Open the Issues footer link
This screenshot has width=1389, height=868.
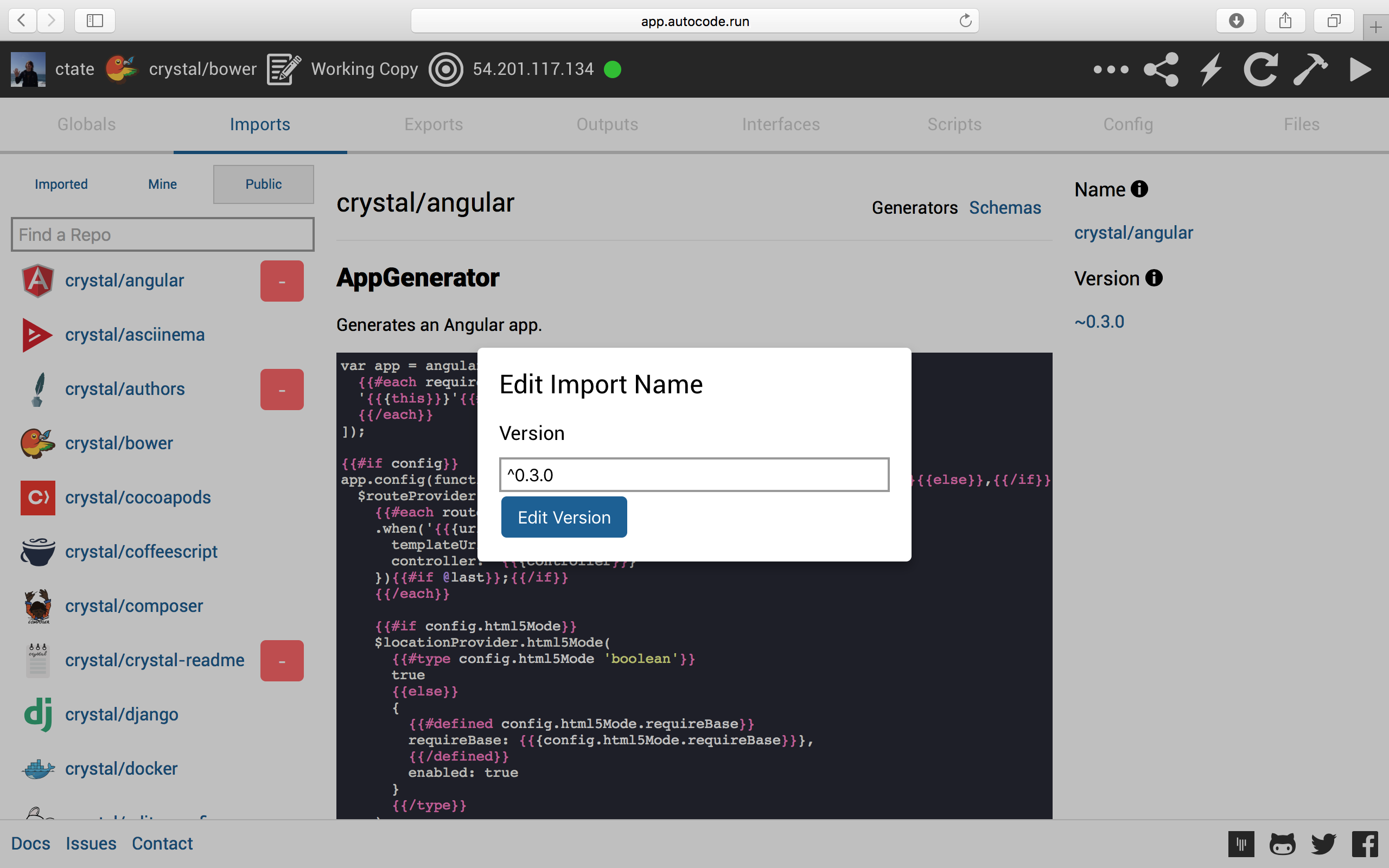point(91,843)
